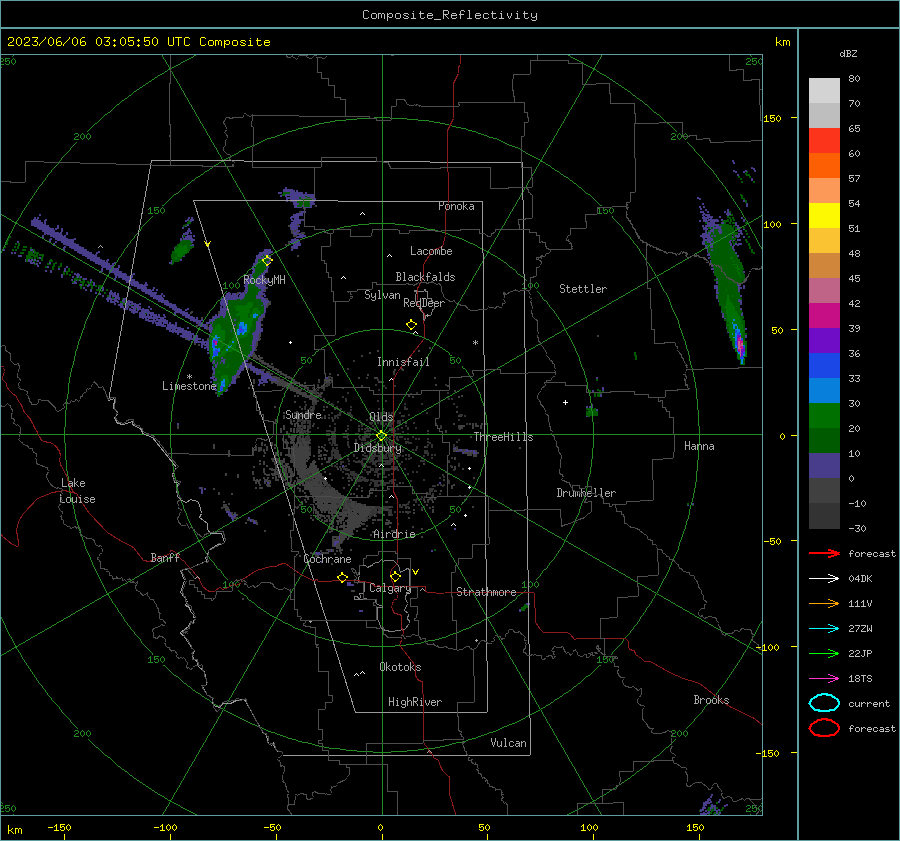900x841 pixels.
Task: Click the yellow 51 dBZ legend swatch
Action: coord(824,215)
